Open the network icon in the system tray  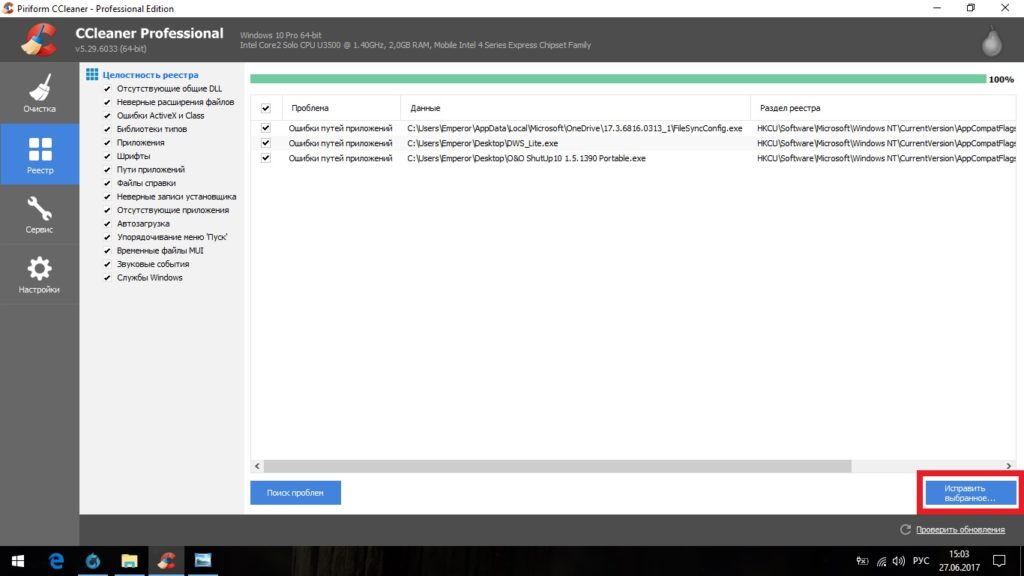pyautogui.click(x=881, y=561)
